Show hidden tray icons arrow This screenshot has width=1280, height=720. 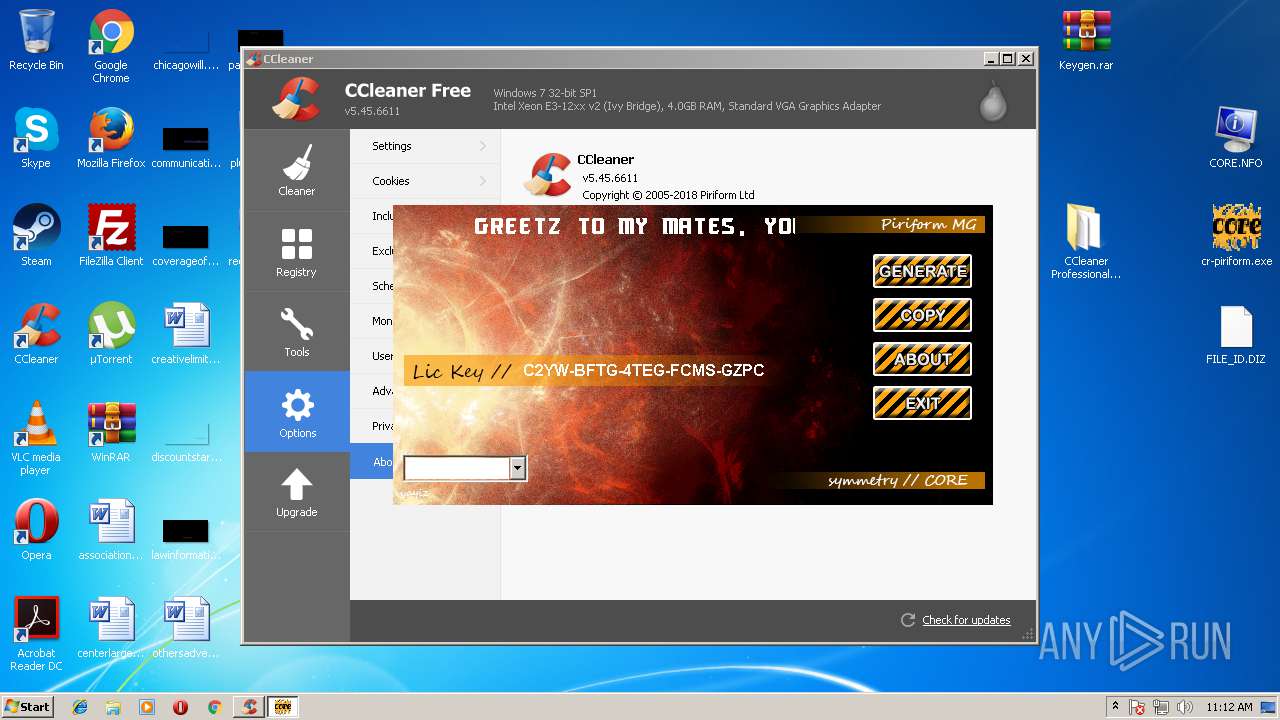point(1115,706)
